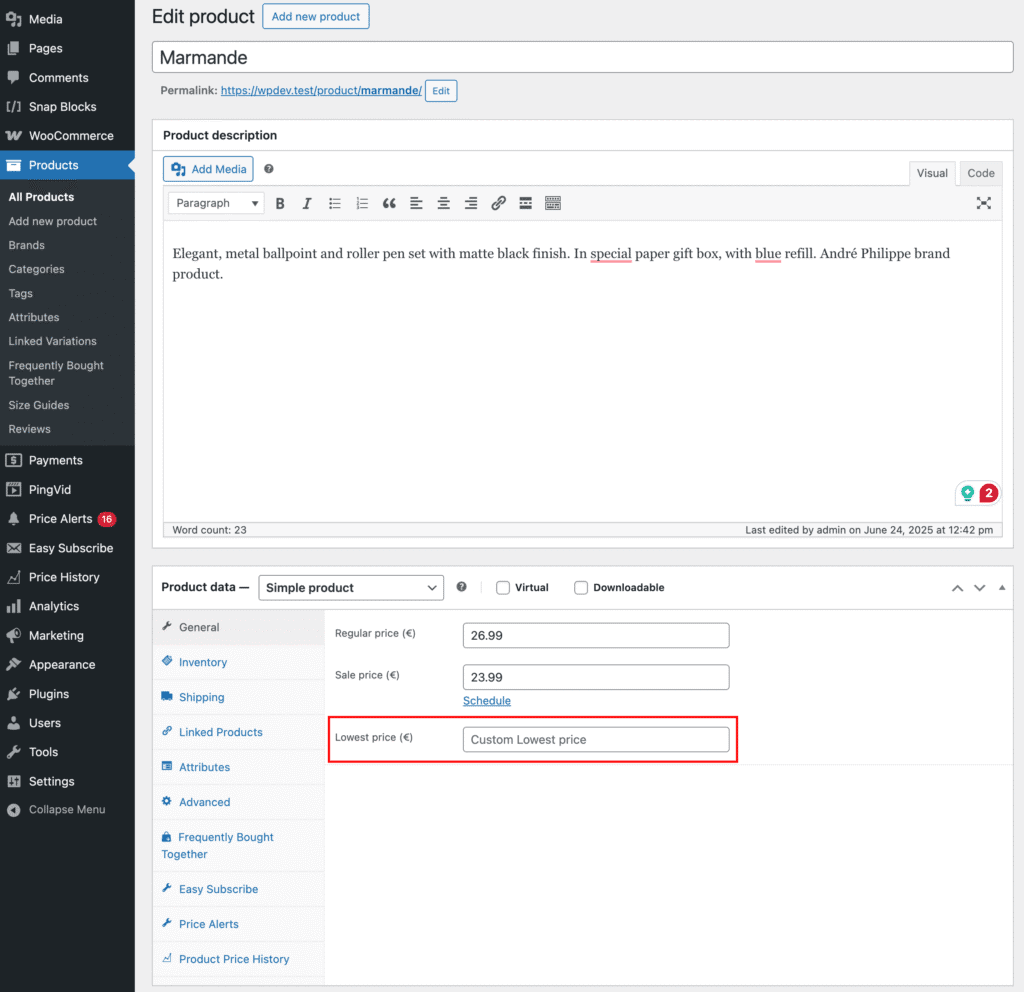Open the Simple product type dropdown

coord(351,588)
